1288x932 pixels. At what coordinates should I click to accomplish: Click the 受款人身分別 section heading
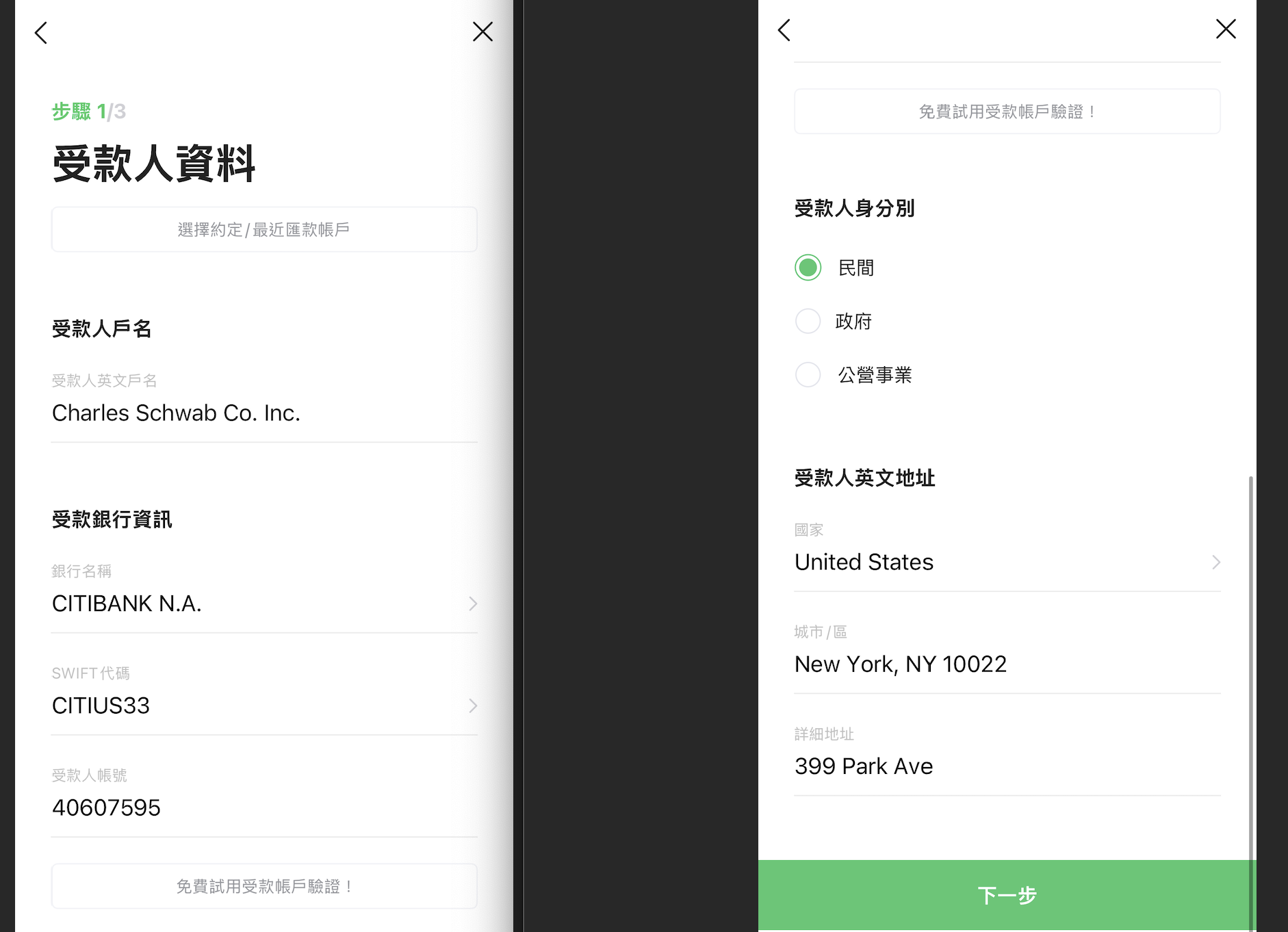854,208
